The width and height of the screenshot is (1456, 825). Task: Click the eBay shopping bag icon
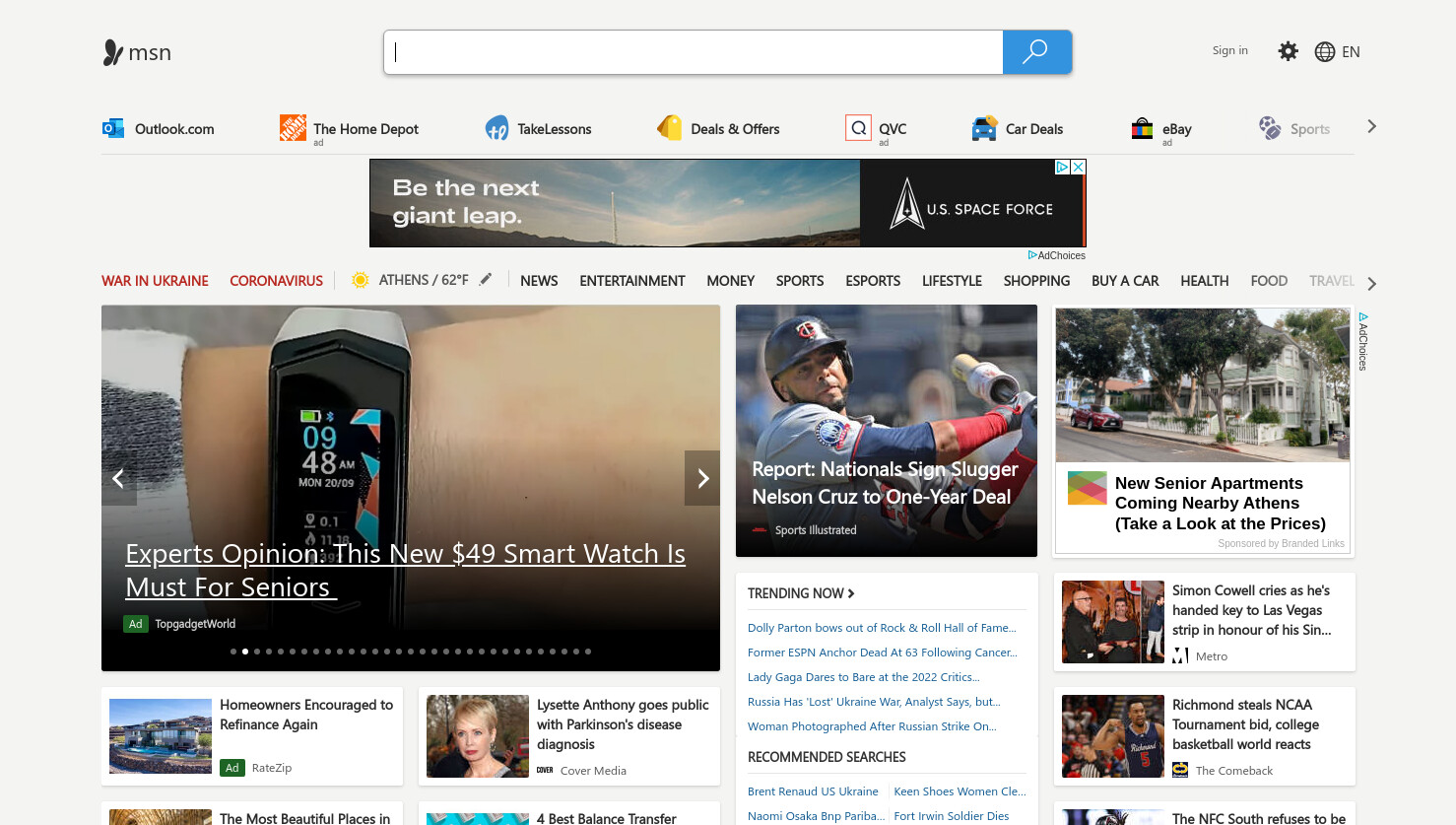pyautogui.click(x=1142, y=128)
